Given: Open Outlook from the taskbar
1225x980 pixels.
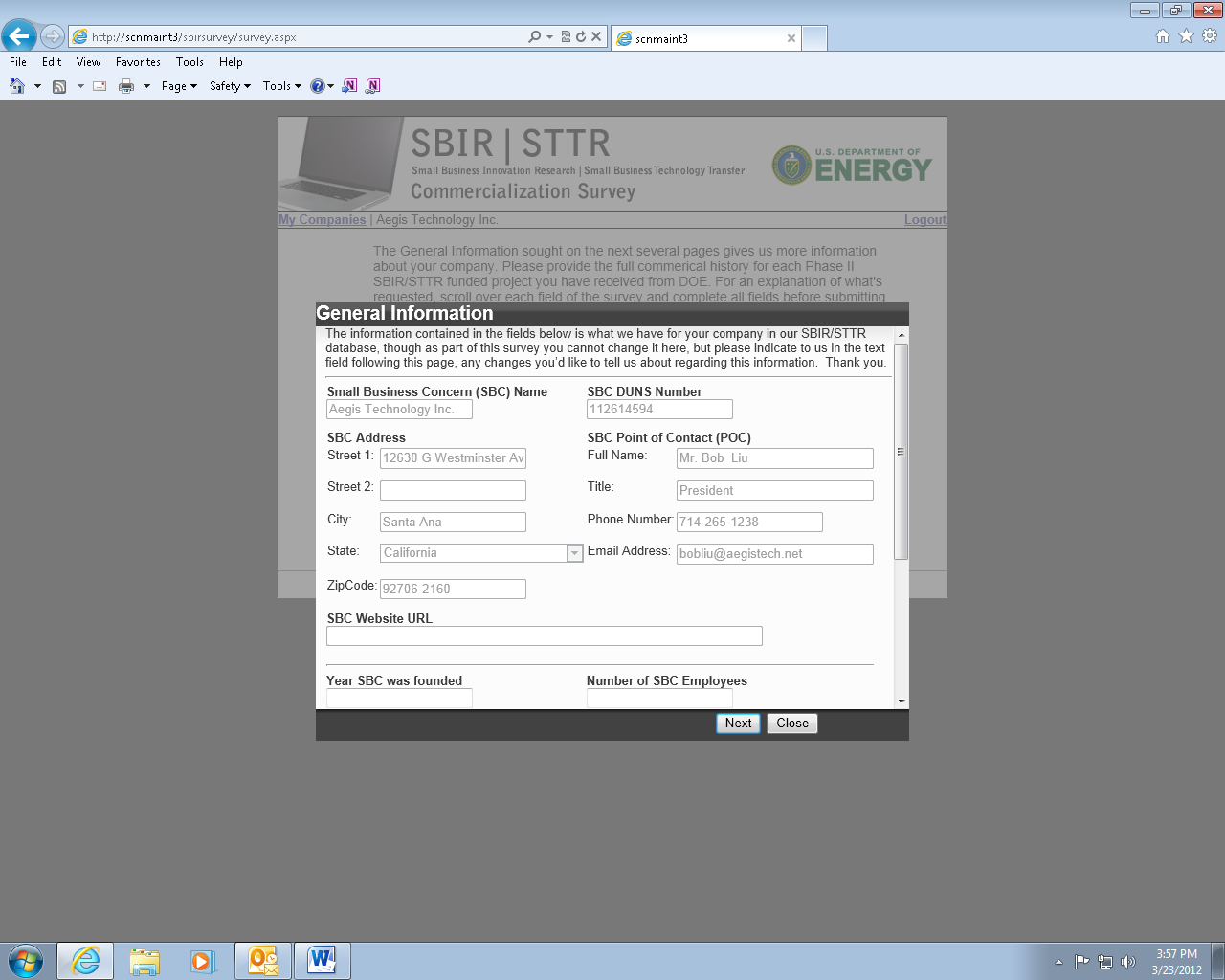Looking at the screenshot, I should [x=263, y=961].
